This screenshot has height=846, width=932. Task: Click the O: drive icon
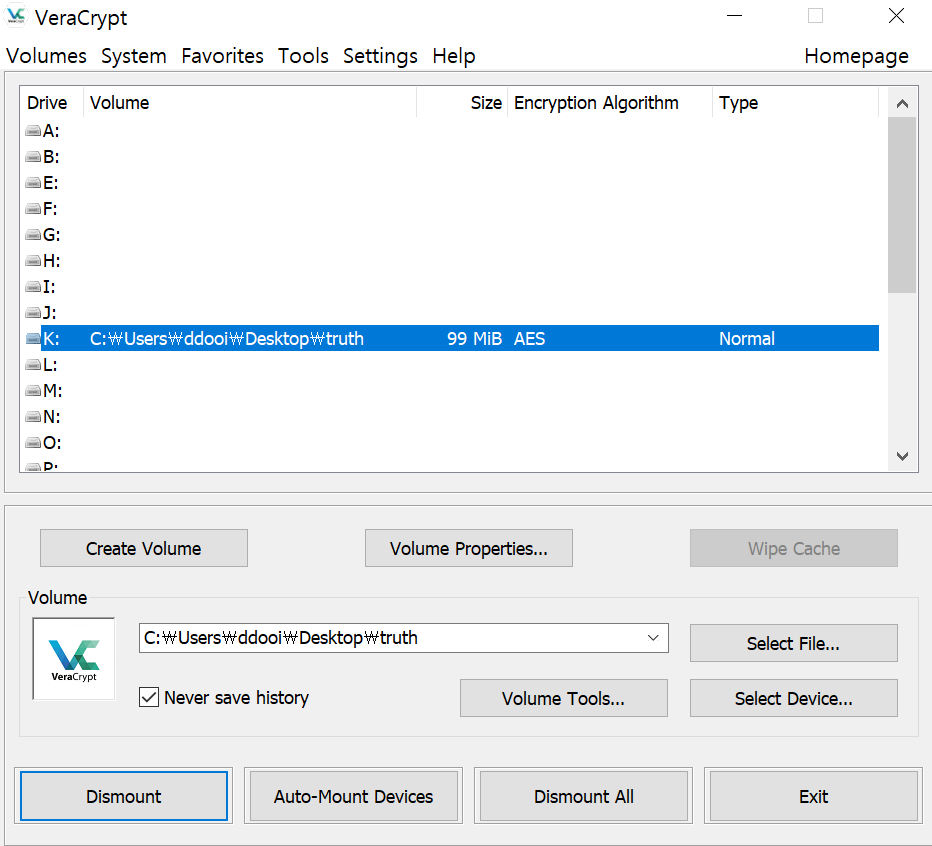(33, 443)
